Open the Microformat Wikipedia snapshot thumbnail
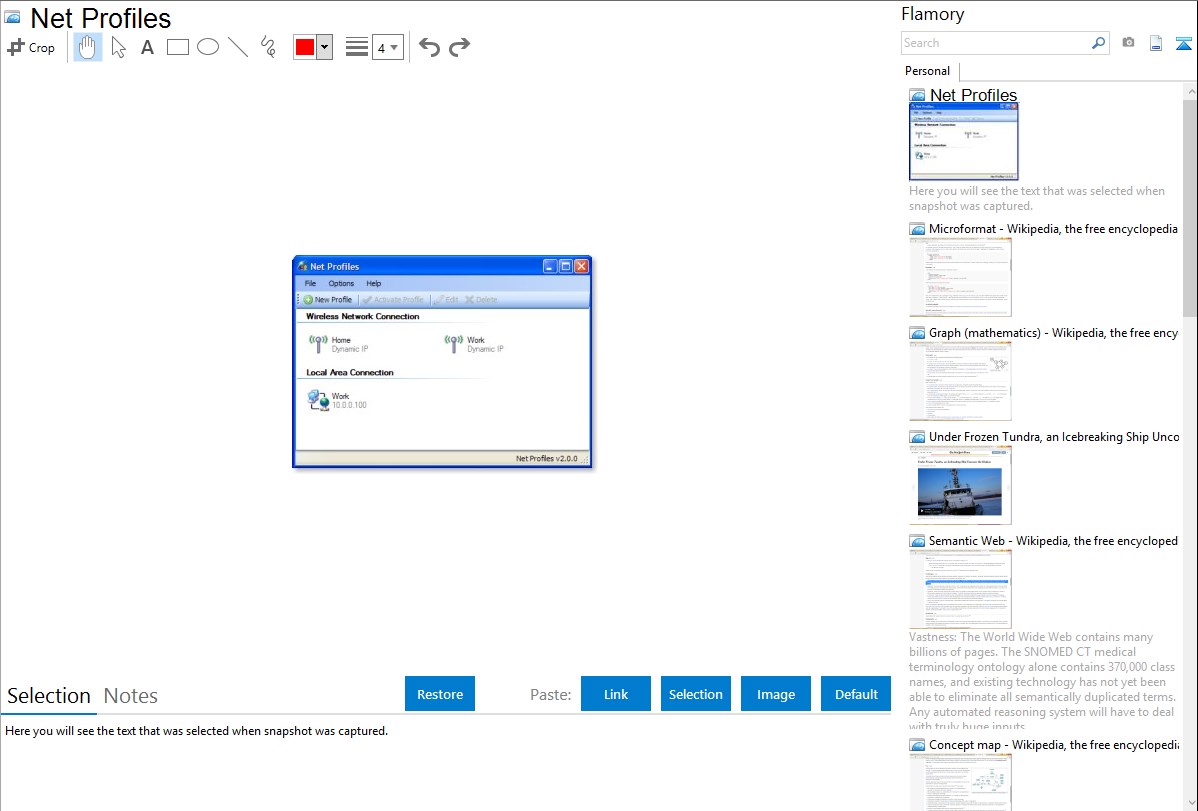1198x811 pixels. (960, 277)
